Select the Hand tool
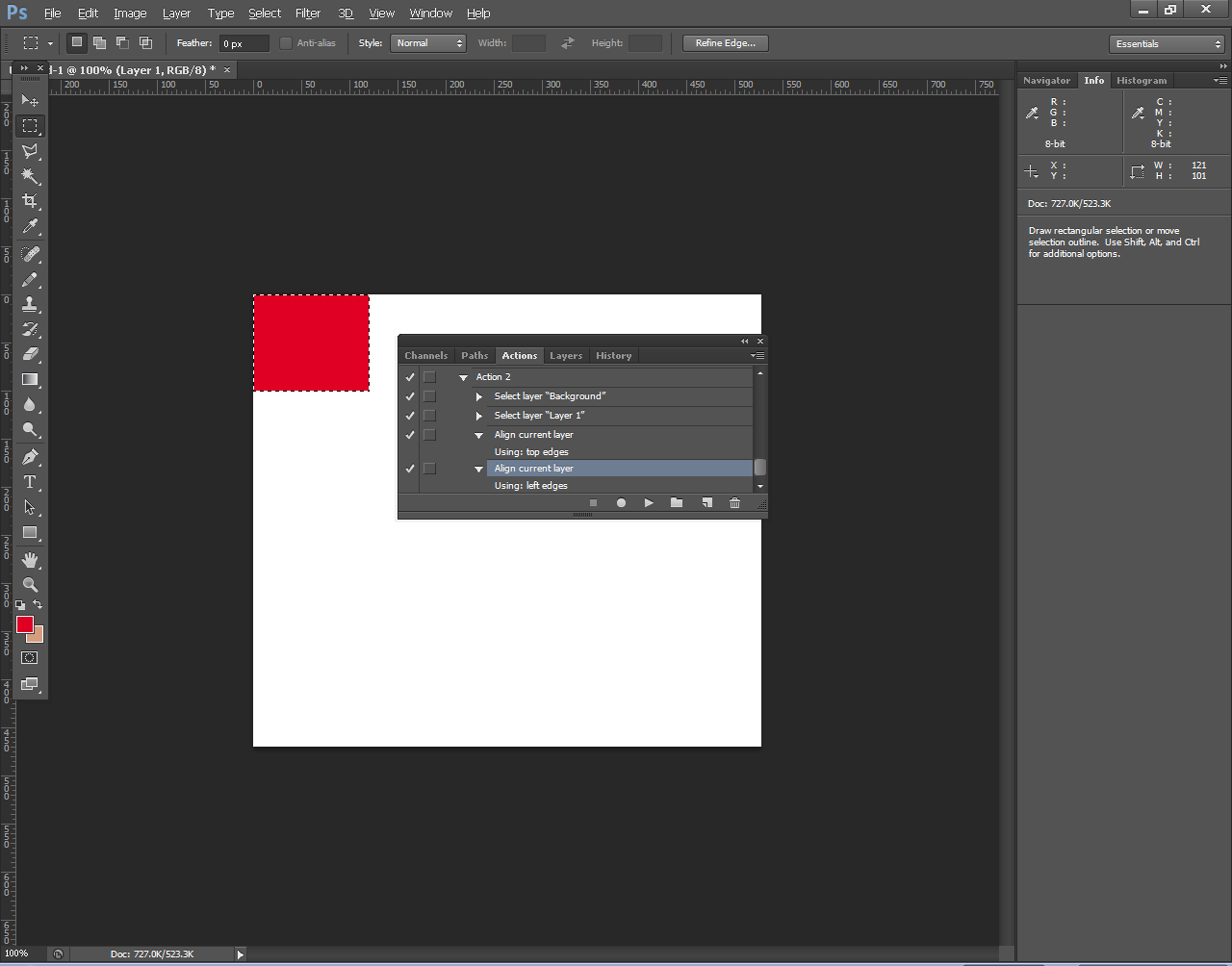This screenshot has height=966, width=1232. click(30, 560)
